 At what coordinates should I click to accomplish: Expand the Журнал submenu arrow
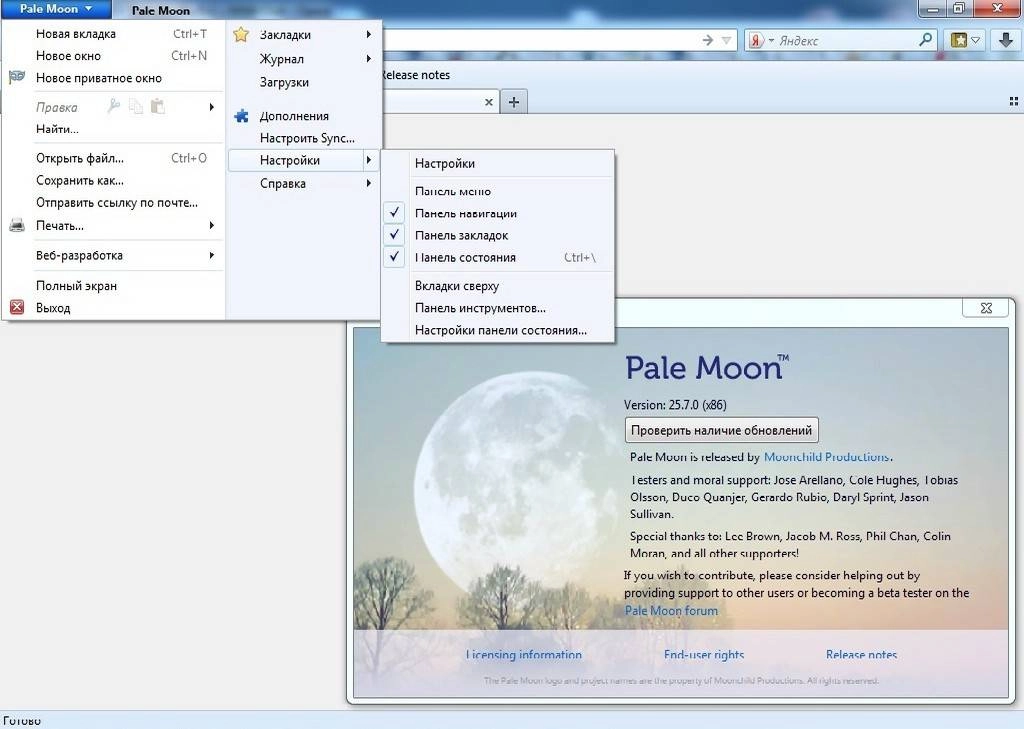coord(369,58)
